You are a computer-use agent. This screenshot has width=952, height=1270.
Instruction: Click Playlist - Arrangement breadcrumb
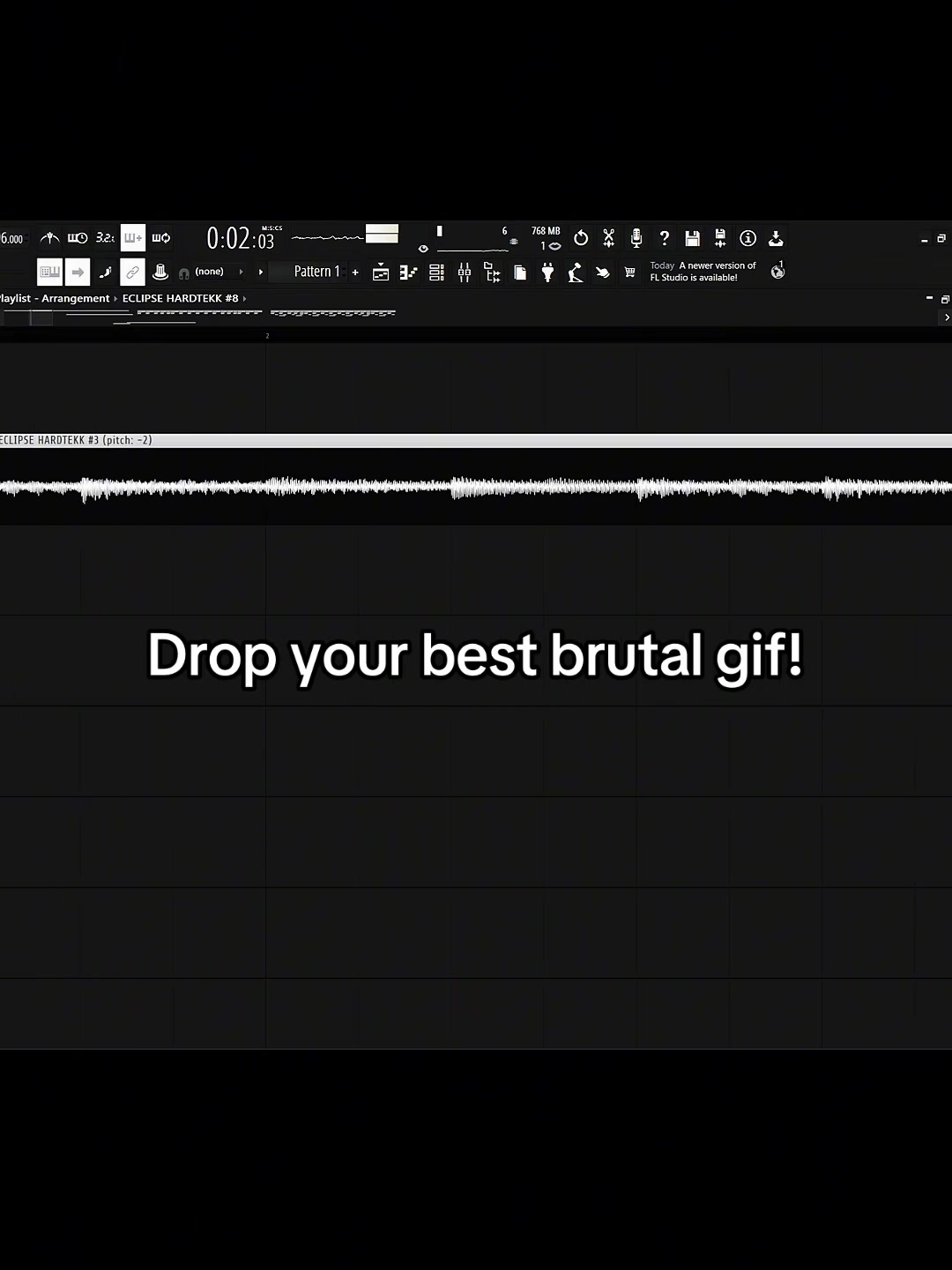point(55,298)
